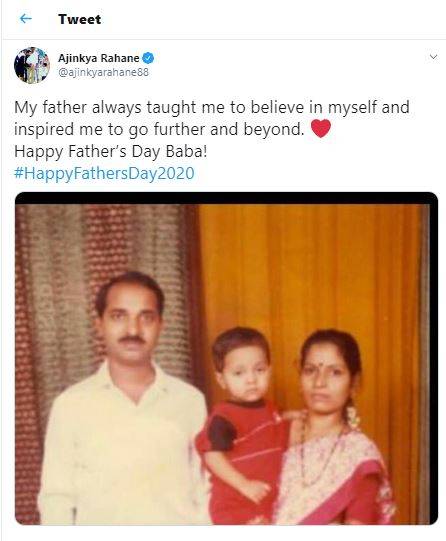The height and width of the screenshot is (541, 446).
Task: Expand the tweet options chevron
Action: click(x=433, y=57)
